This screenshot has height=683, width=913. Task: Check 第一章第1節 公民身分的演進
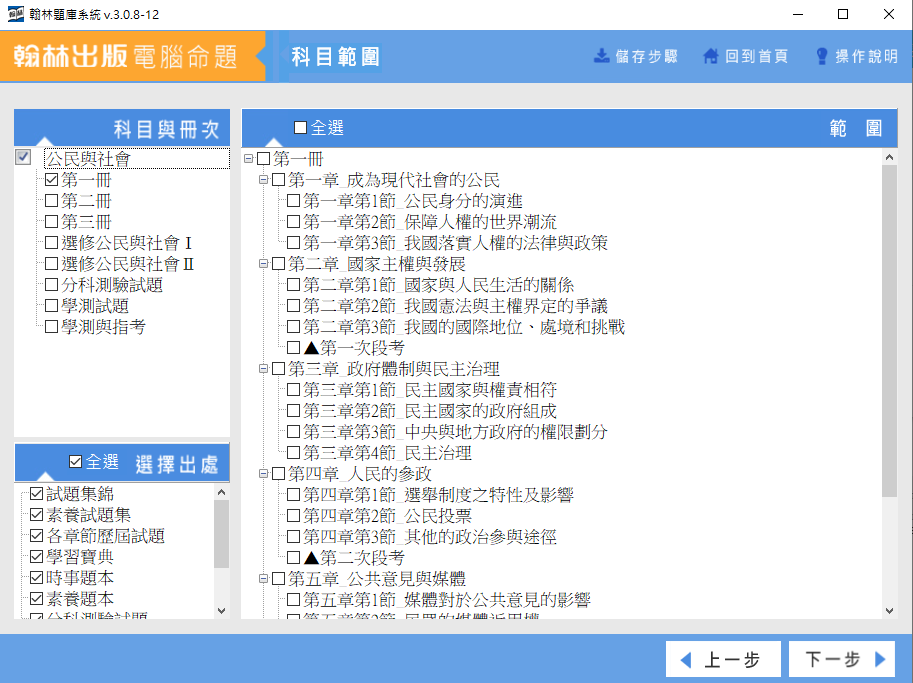[x=293, y=201]
